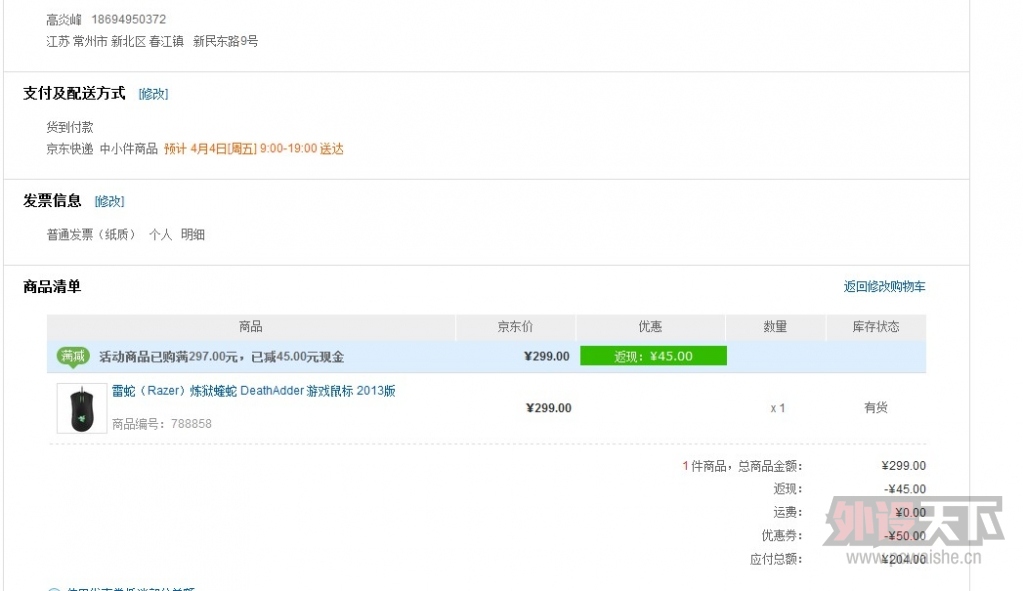Screen dimensions: 1023x591
Task: Click the quantity x 1 cell
Action: pyautogui.click(x=777, y=408)
